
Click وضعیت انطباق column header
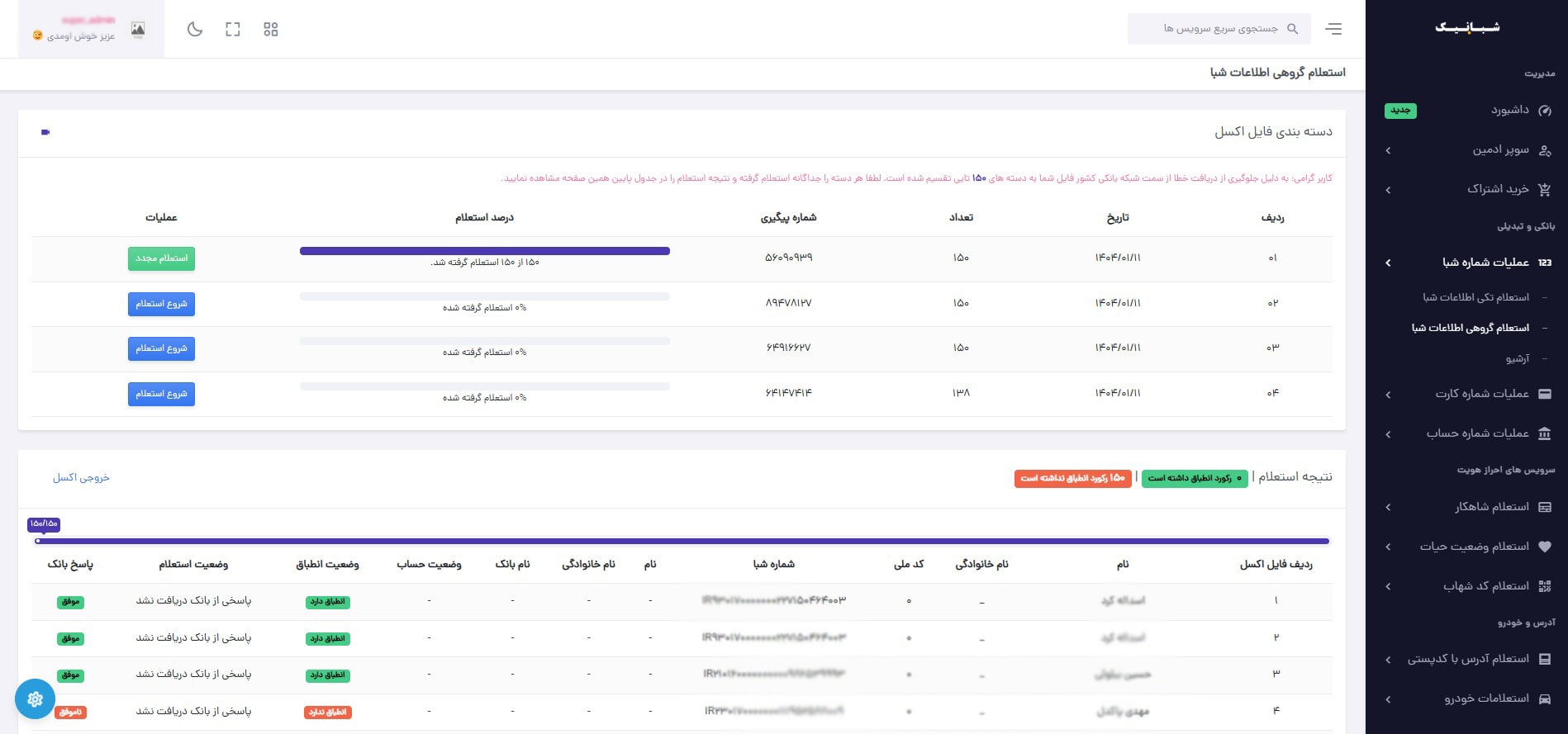[327, 565]
